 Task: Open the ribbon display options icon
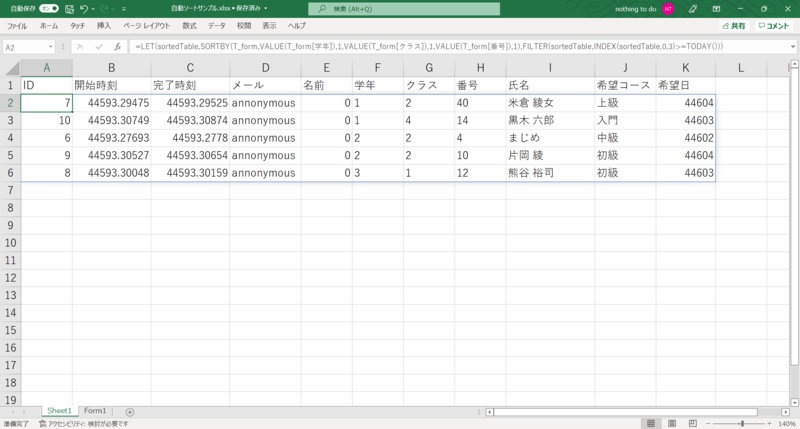(x=716, y=9)
